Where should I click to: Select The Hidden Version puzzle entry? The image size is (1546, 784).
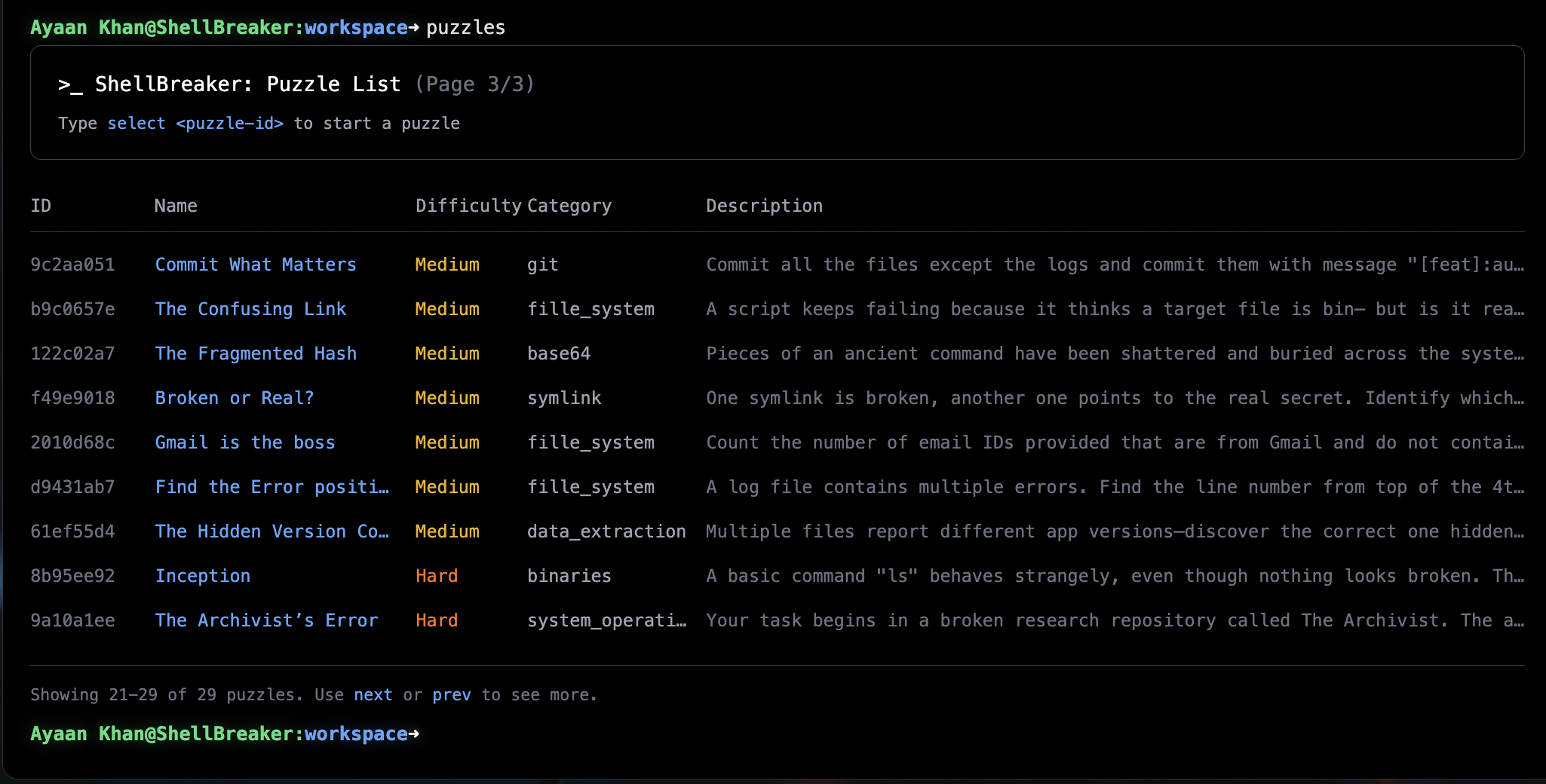pyautogui.click(x=271, y=531)
